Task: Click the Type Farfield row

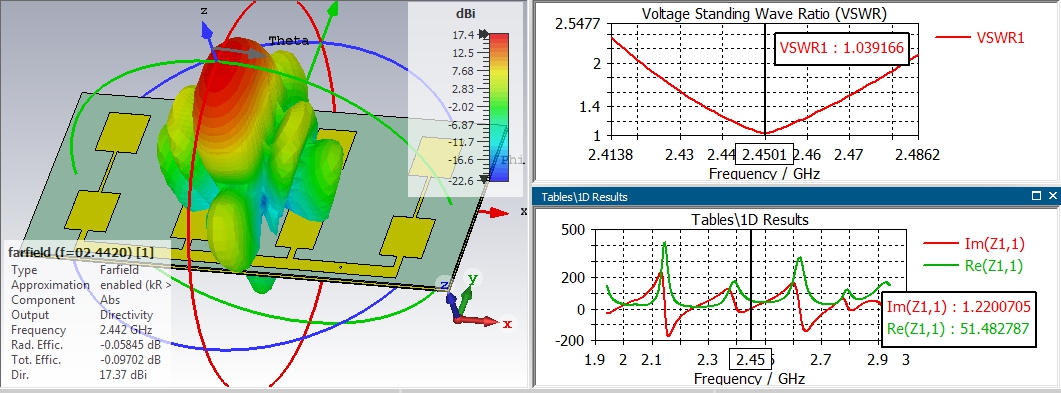Action: (74, 270)
